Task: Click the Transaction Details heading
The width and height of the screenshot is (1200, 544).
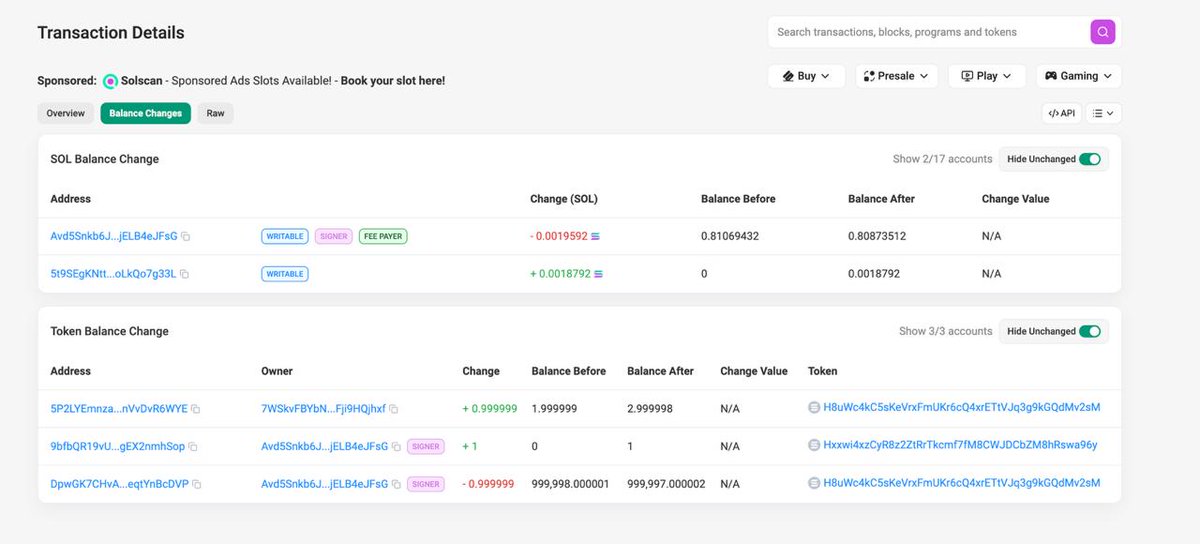Action: (x=111, y=32)
